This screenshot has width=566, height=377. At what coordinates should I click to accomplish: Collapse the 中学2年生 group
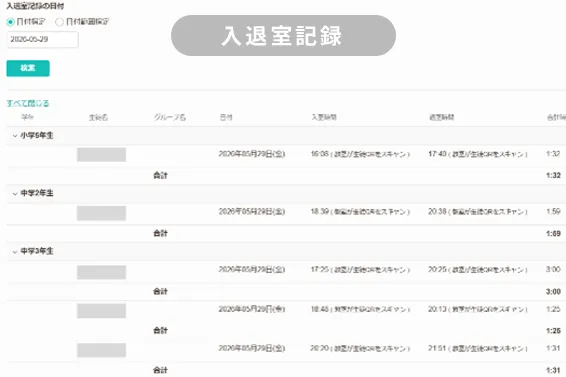[x=15, y=194]
